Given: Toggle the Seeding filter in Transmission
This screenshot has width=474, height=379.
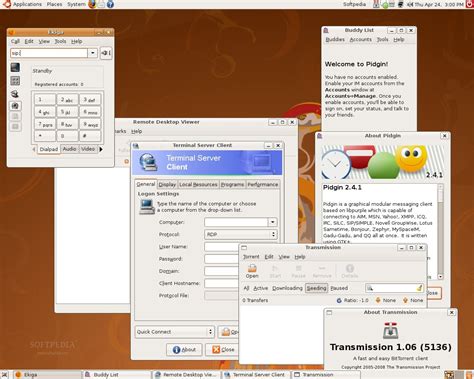Looking at the screenshot, I should pyautogui.click(x=316, y=288).
